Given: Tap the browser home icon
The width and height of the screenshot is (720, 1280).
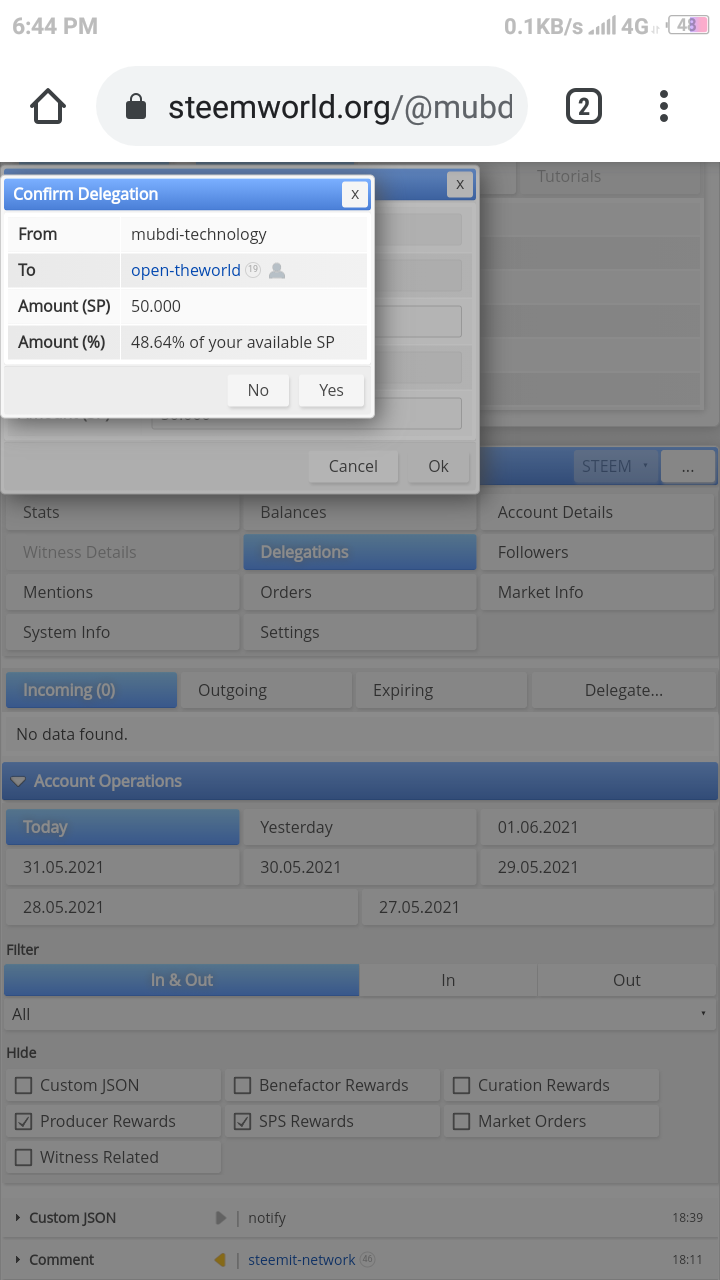Looking at the screenshot, I should tap(48, 106).
